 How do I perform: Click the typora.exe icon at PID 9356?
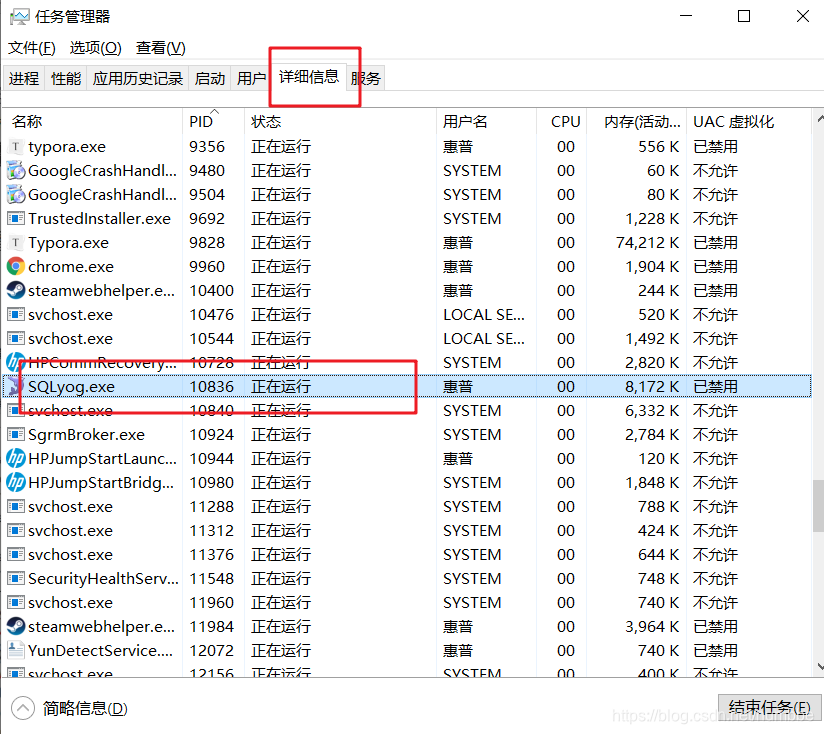[16, 147]
